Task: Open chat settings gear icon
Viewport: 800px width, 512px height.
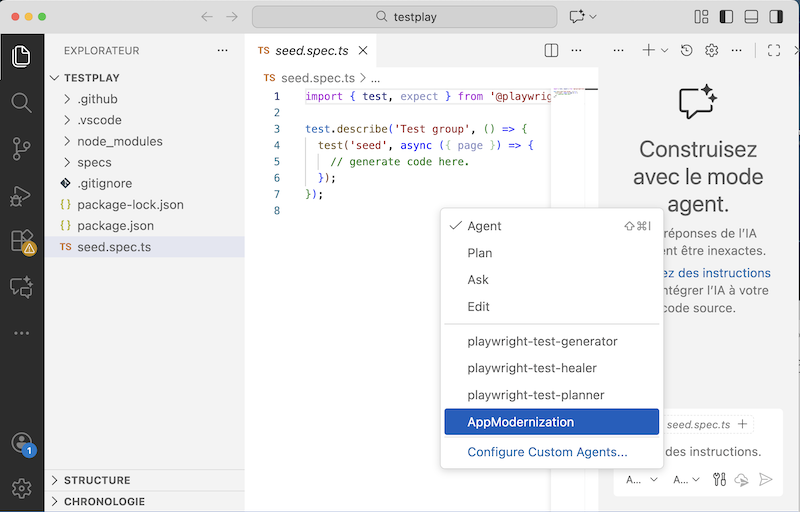Action: pos(712,50)
